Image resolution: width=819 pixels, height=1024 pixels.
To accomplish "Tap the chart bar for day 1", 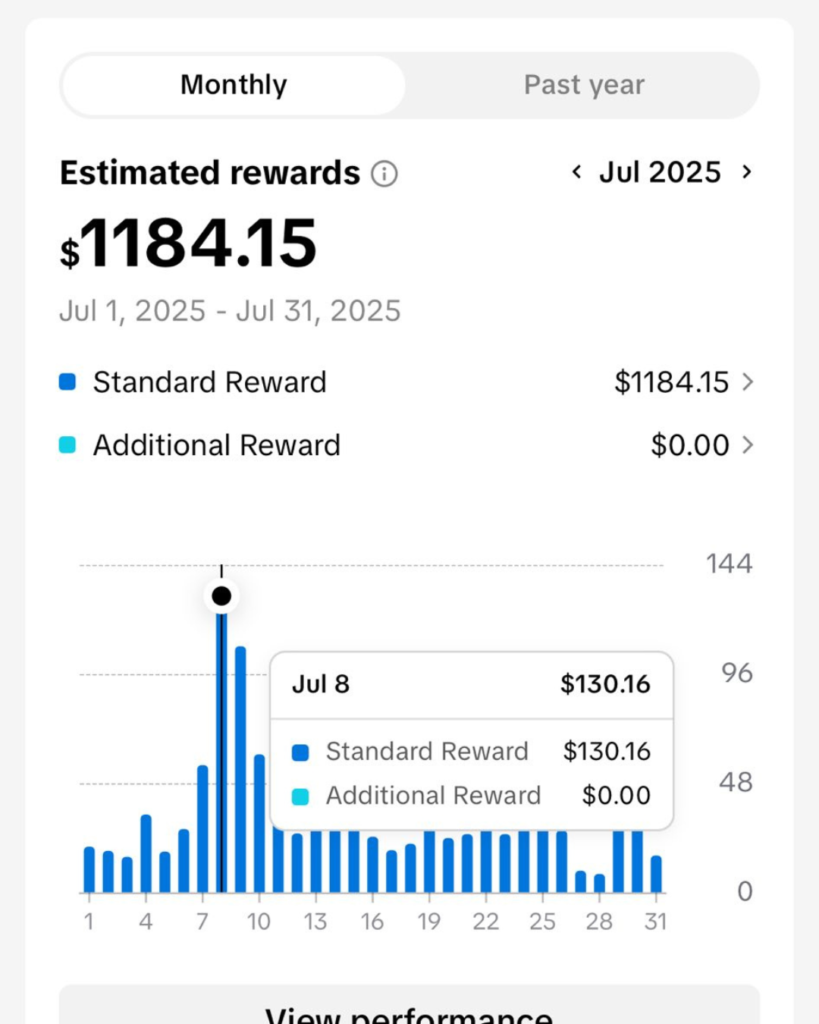I will (89, 869).
